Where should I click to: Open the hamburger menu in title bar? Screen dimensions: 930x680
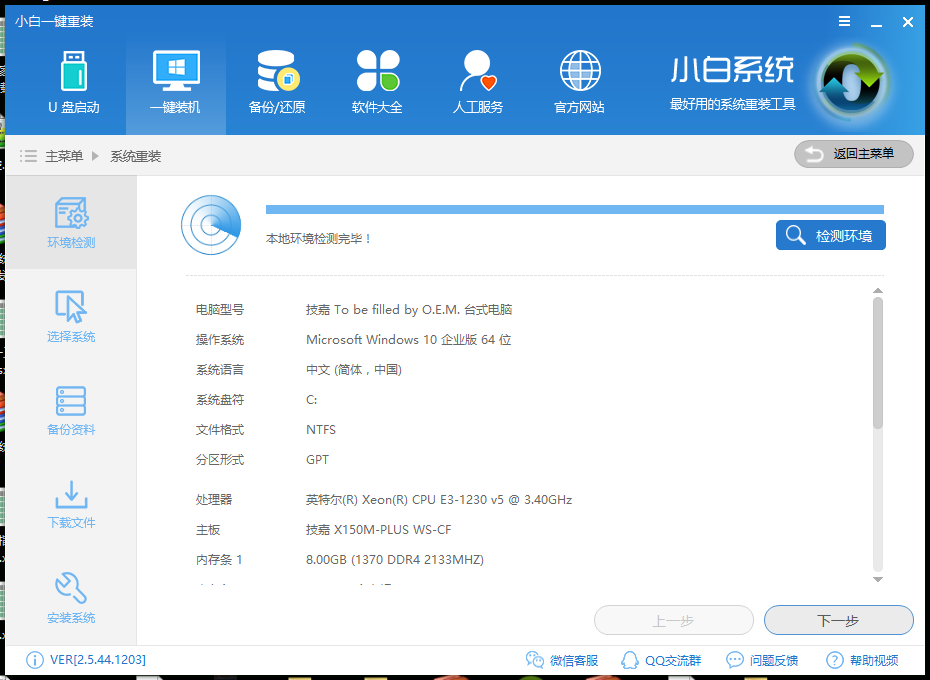click(x=845, y=21)
